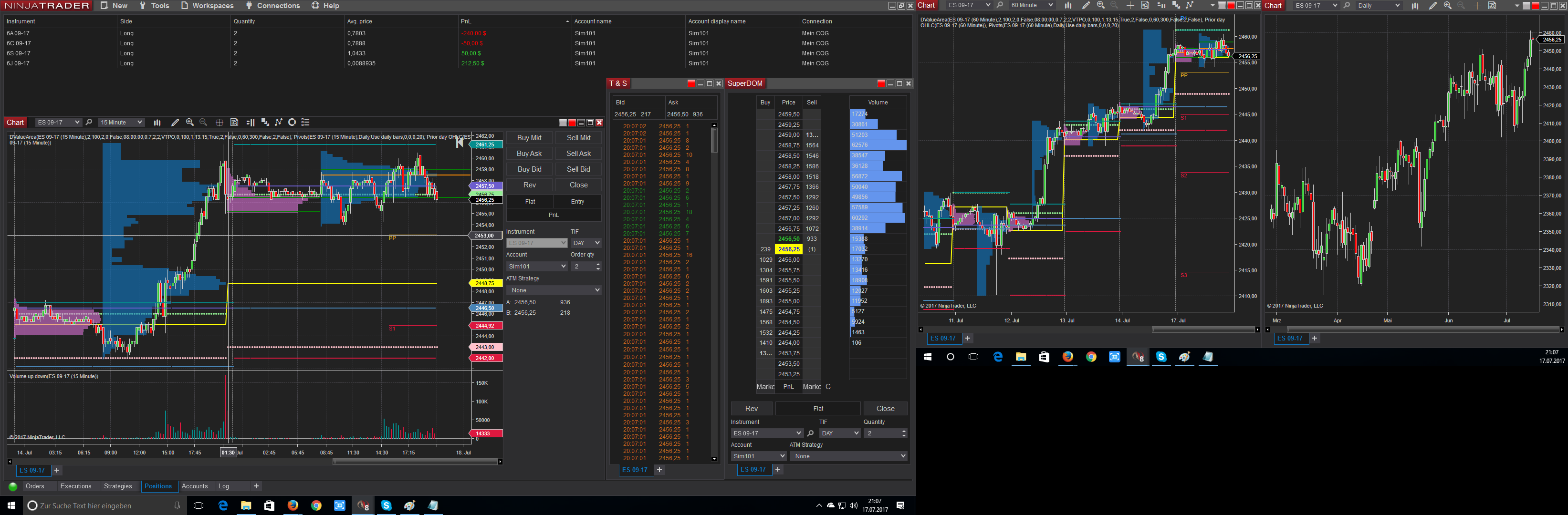This screenshot has width=1568, height=515.
Task: Click the Buy Ask button
Action: (x=529, y=154)
